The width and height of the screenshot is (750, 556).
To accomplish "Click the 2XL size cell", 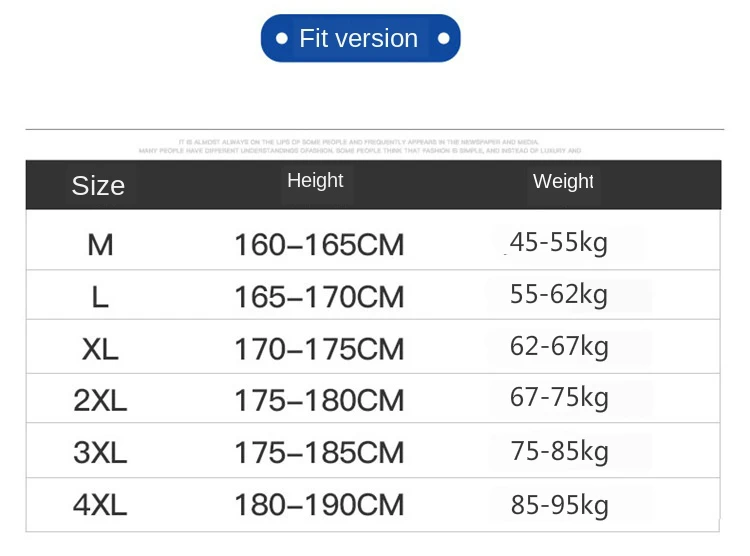I will [x=100, y=400].
